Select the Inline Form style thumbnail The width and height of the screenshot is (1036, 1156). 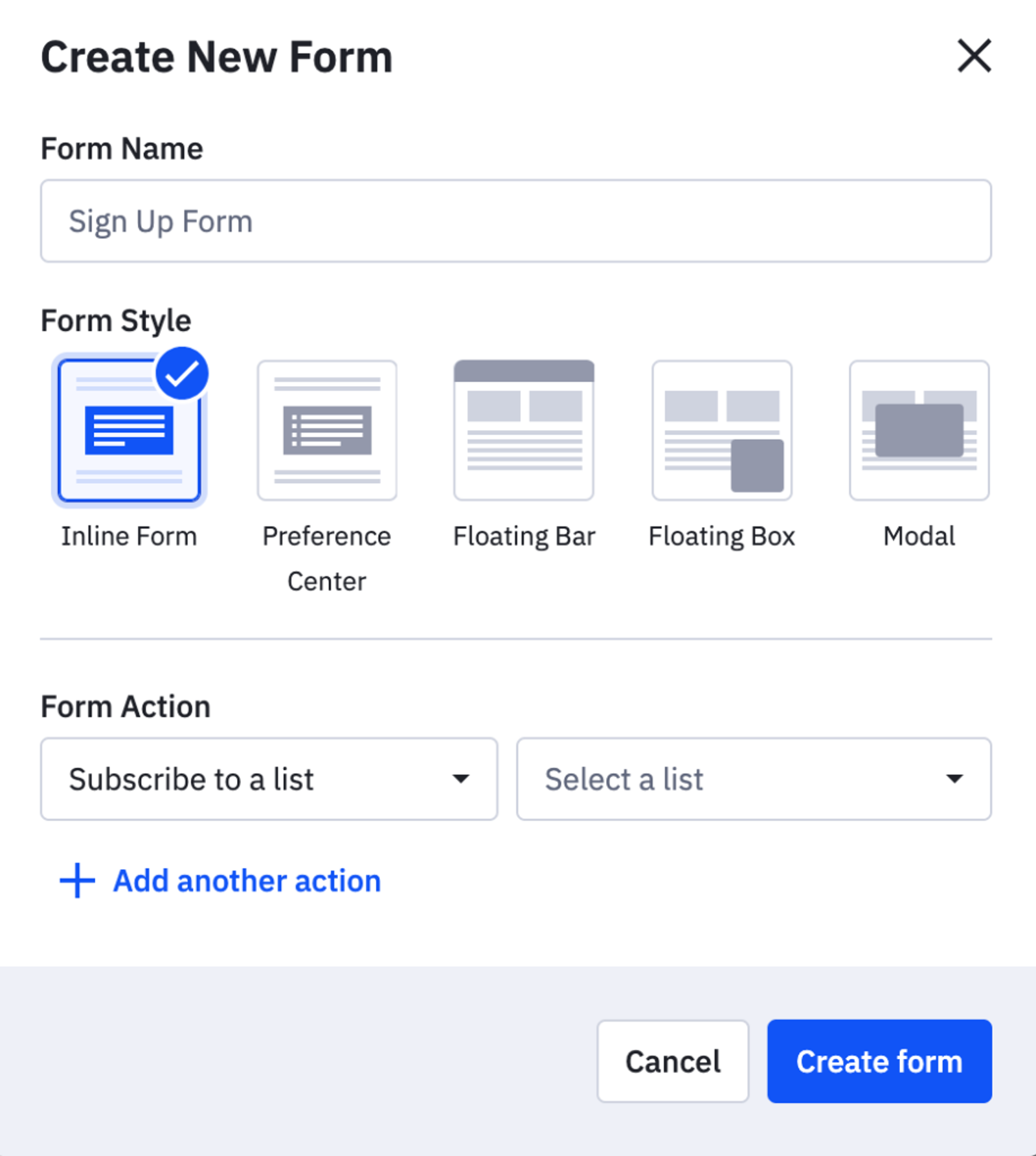point(129,431)
